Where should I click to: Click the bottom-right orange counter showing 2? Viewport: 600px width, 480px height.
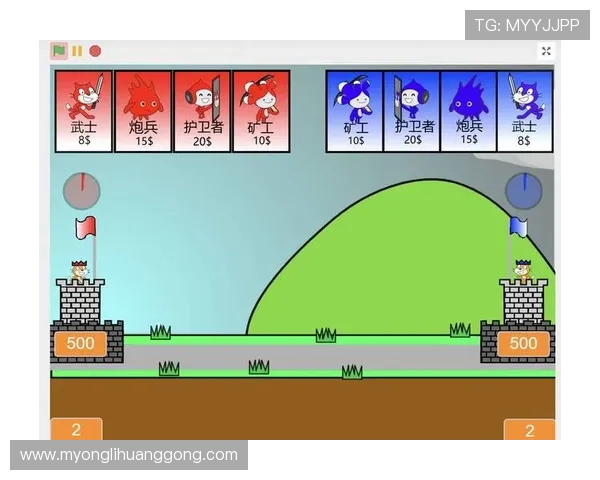coord(529,431)
